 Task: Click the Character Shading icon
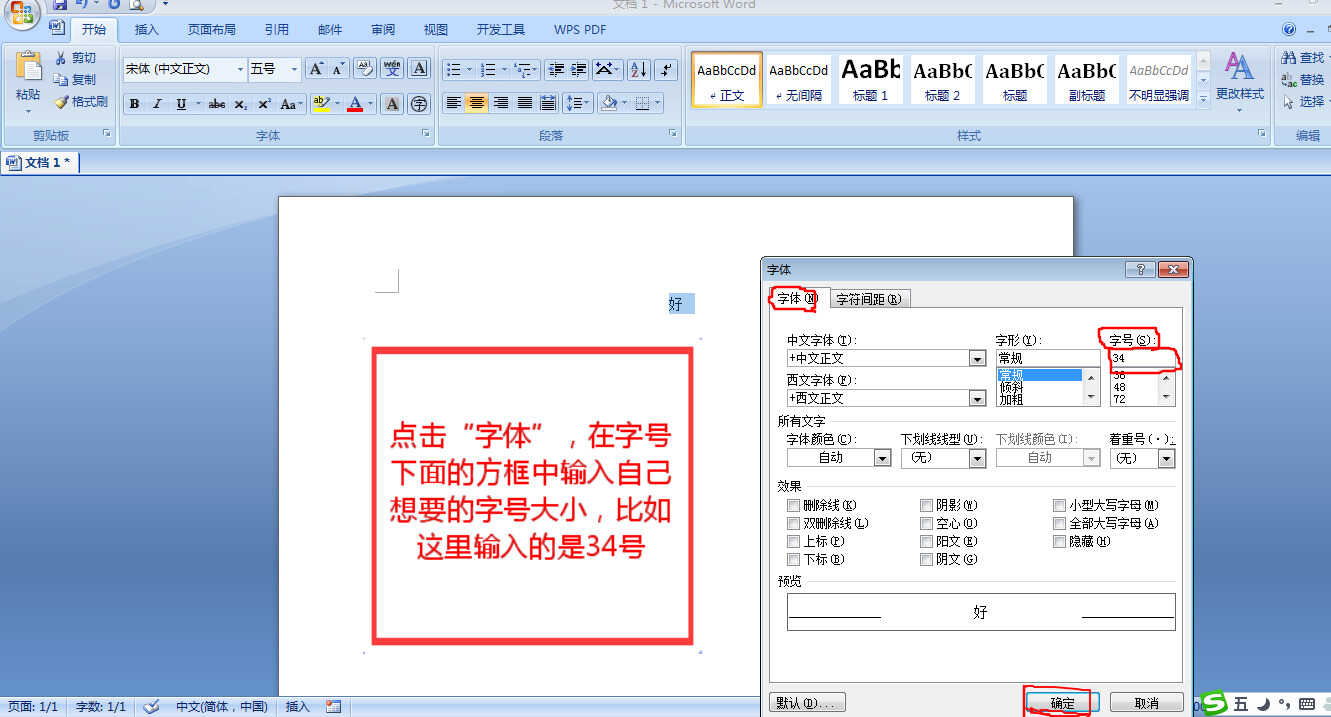(x=393, y=104)
